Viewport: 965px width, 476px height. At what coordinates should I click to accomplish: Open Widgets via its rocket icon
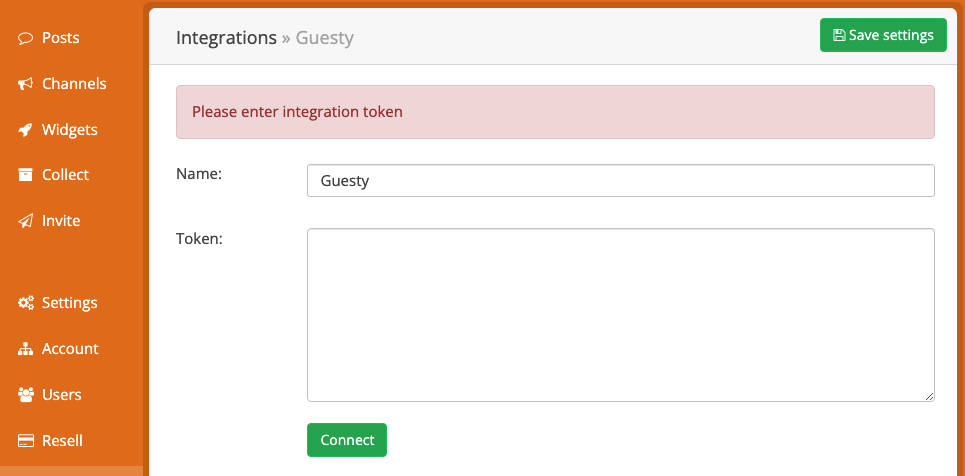point(25,131)
